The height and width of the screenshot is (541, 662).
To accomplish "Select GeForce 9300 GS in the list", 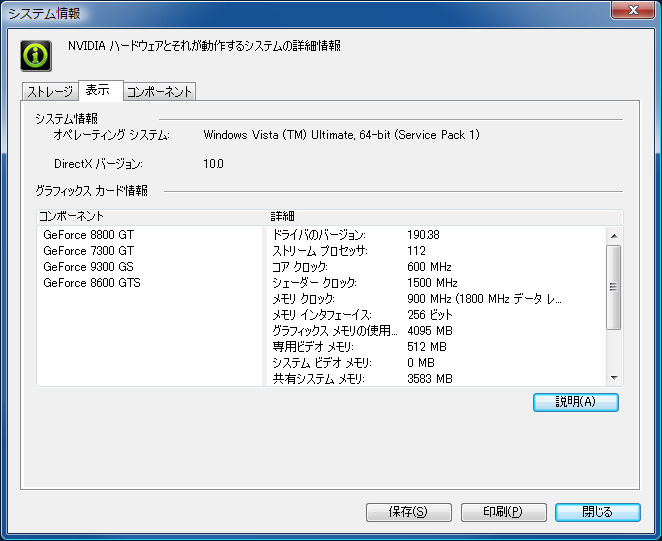I will pyautogui.click(x=88, y=267).
